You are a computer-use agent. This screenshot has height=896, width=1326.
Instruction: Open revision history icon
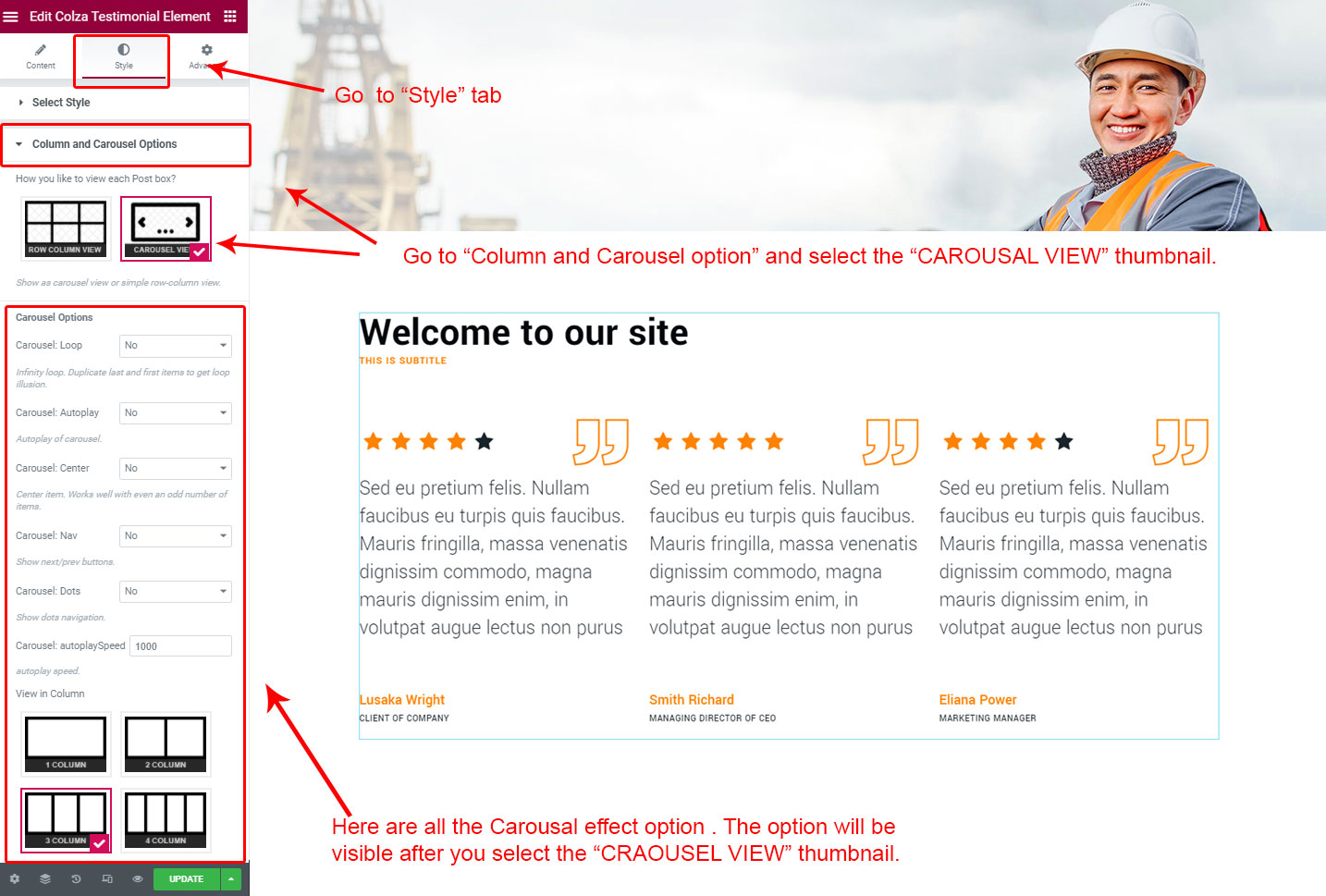pos(76,878)
